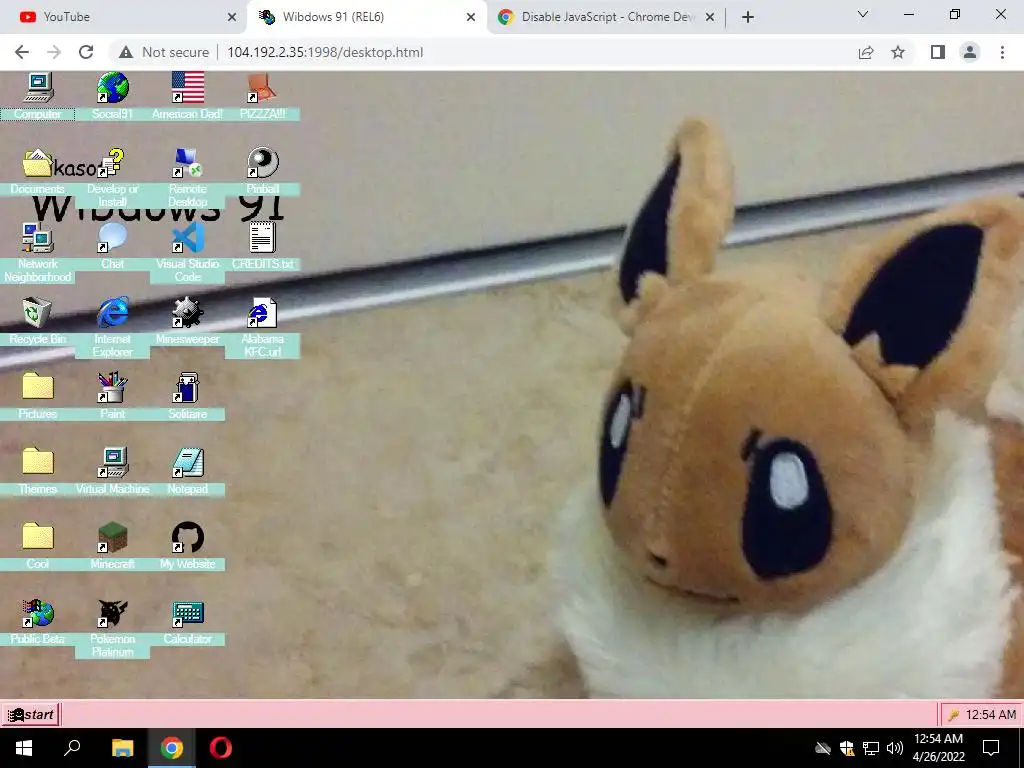Open the Chrome three-dot menu

(1002, 52)
